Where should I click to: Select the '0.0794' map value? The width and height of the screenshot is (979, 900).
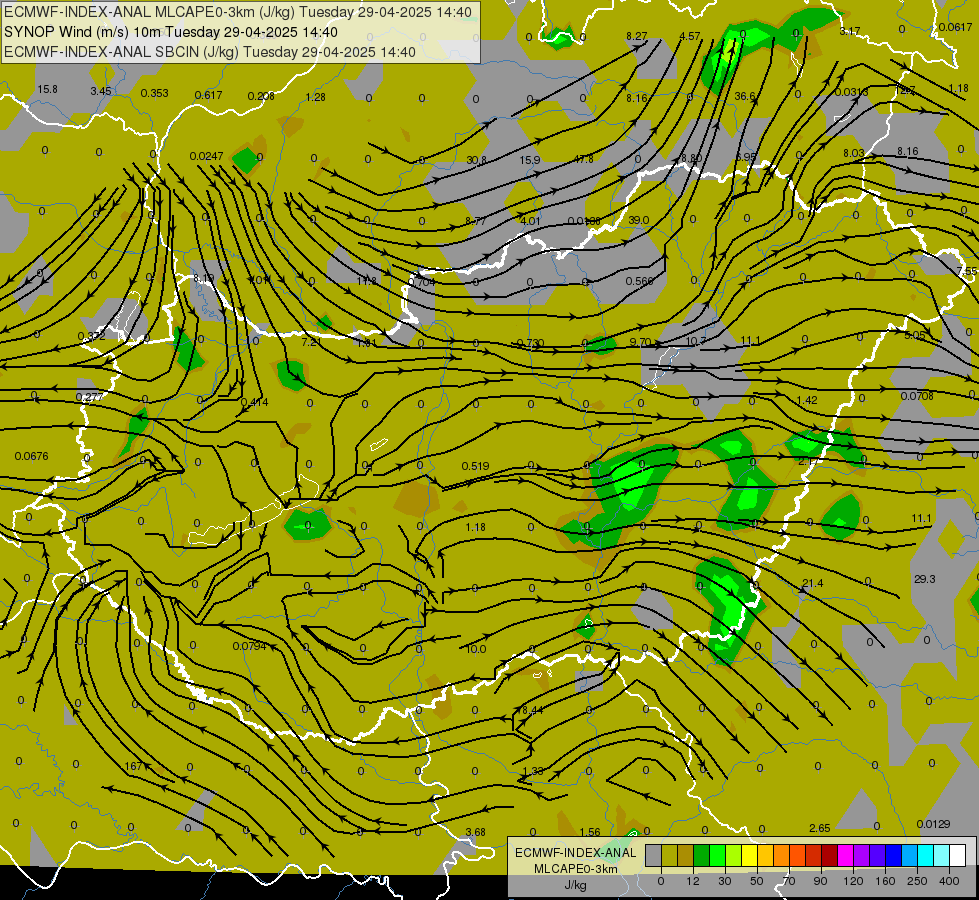(x=249, y=646)
